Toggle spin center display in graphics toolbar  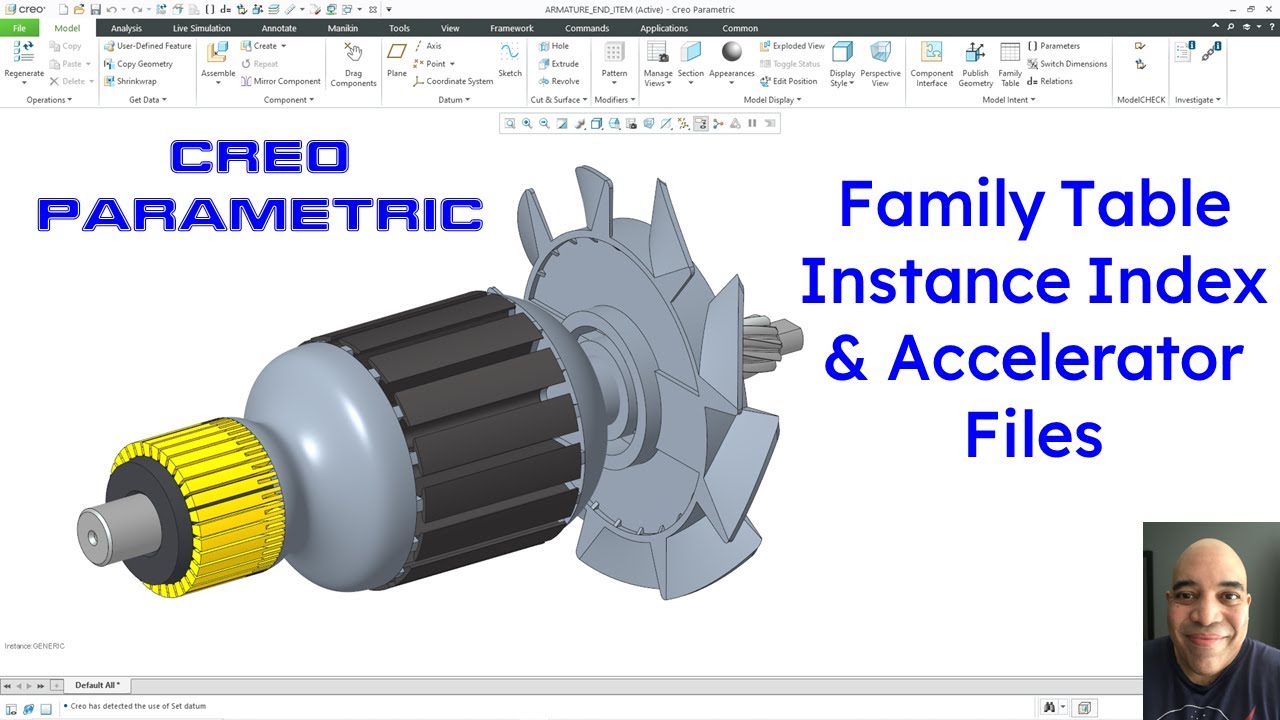pos(717,123)
